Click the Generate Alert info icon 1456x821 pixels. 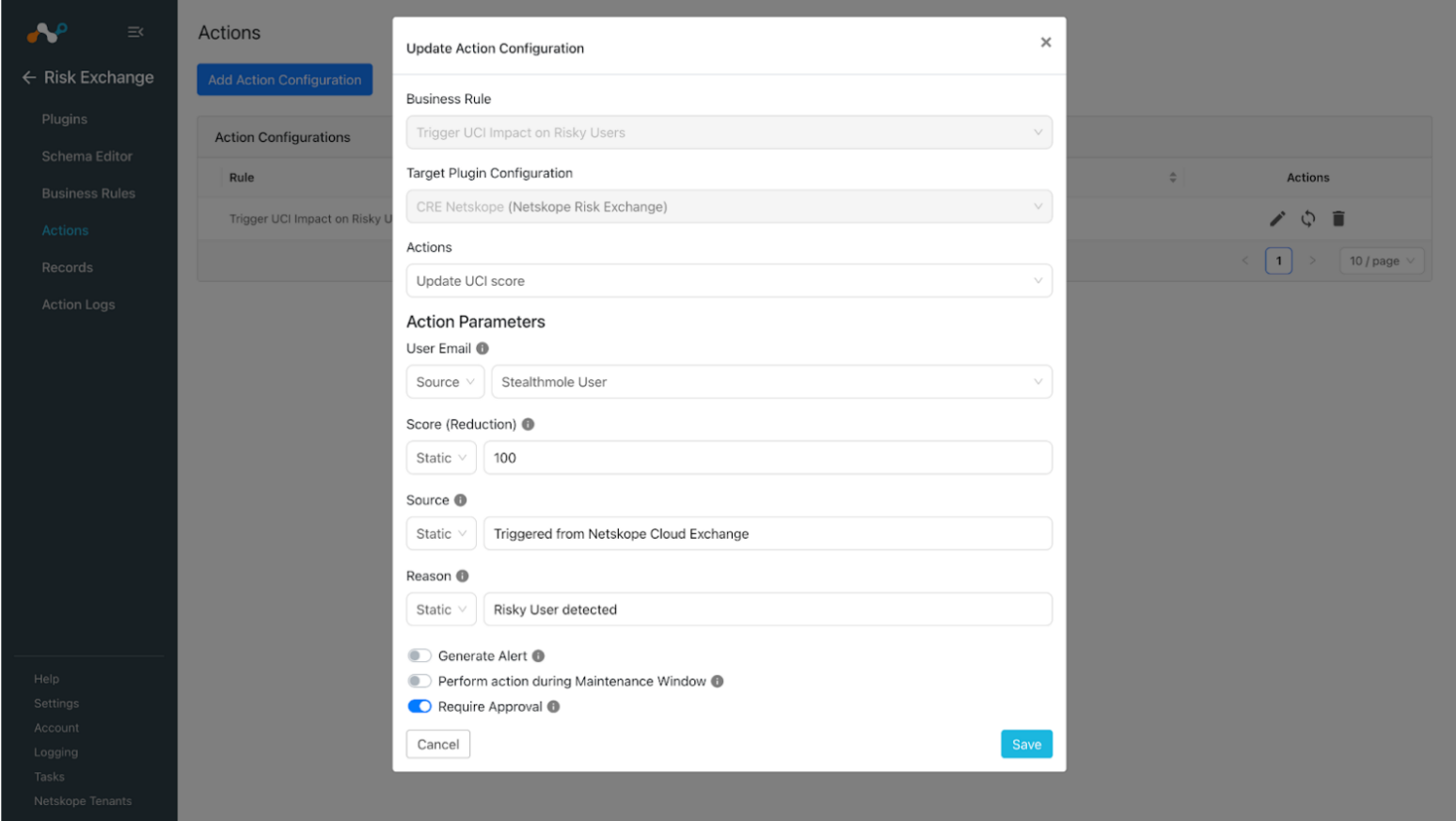coord(538,656)
